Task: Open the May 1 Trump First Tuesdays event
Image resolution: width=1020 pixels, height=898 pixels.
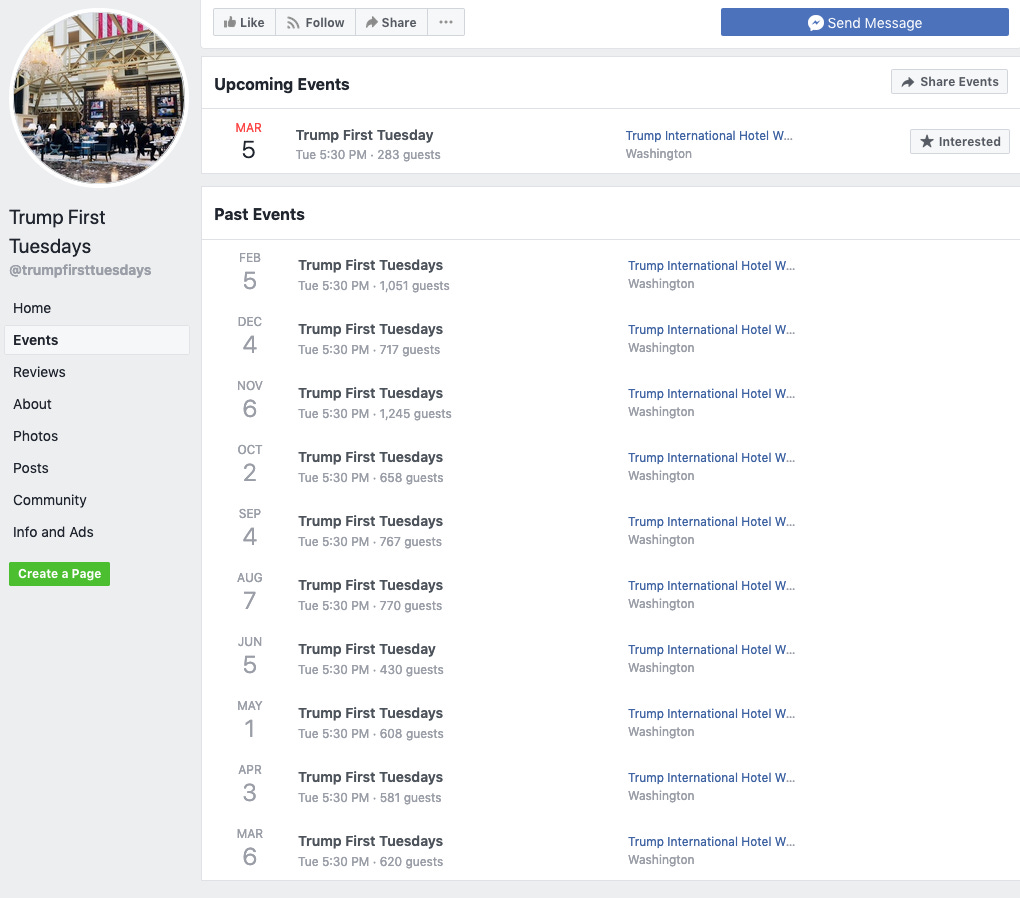Action: tap(370, 713)
